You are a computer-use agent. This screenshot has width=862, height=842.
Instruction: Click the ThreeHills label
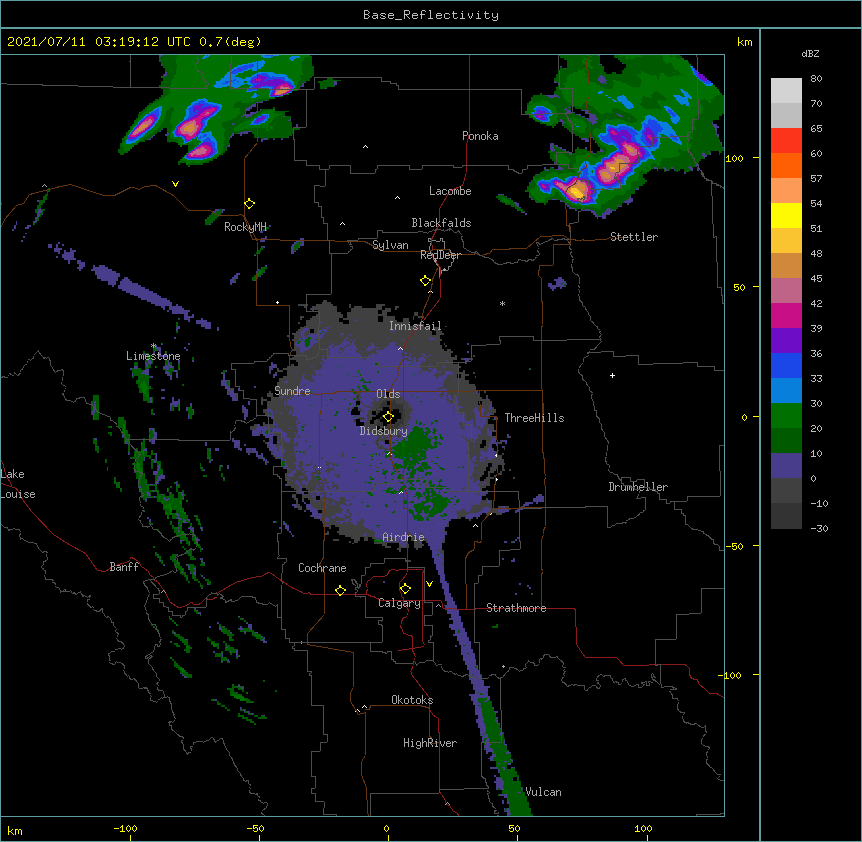(x=534, y=418)
